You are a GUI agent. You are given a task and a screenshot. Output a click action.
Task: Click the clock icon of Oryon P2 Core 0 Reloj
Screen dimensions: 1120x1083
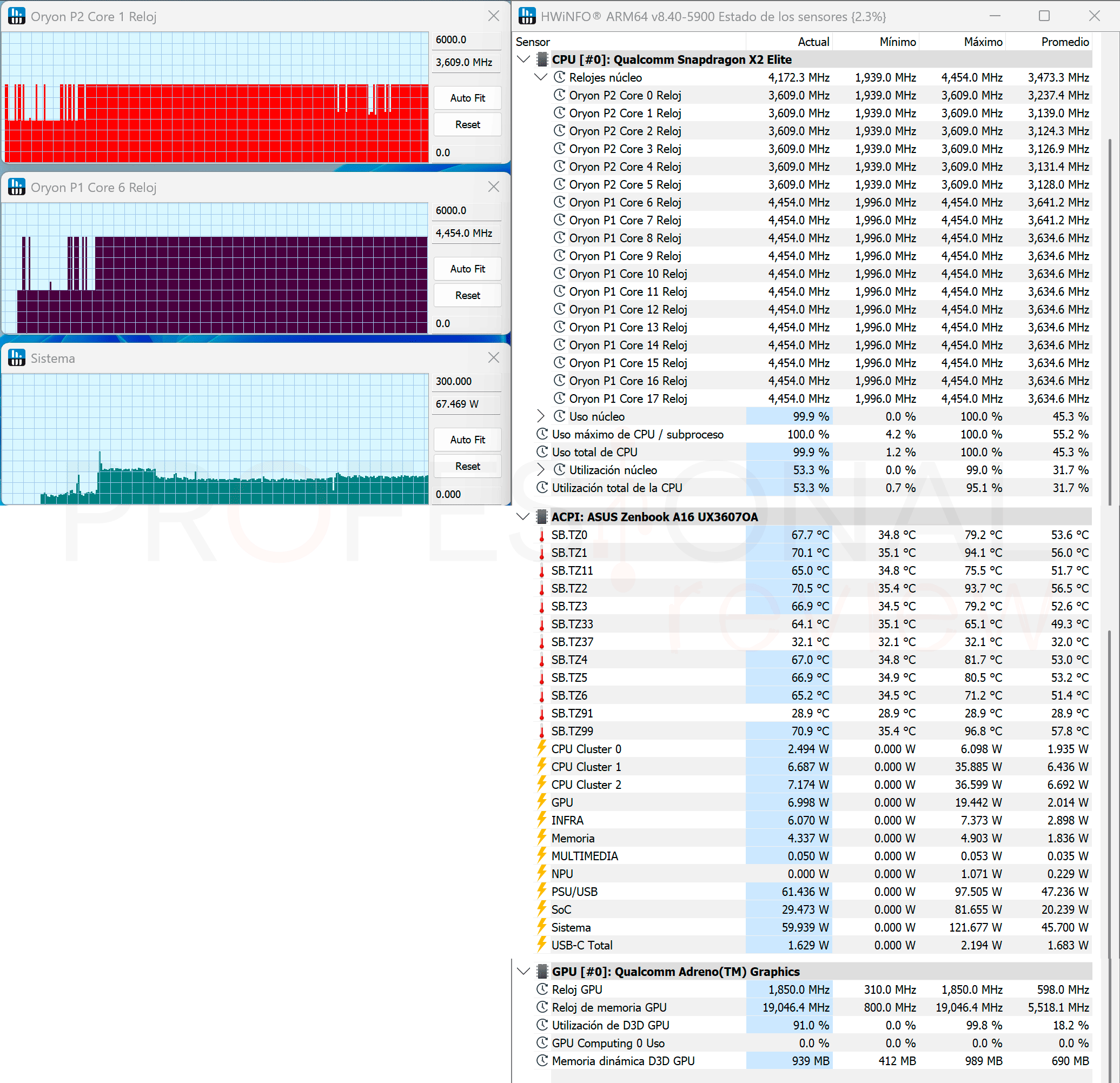tap(559, 95)
